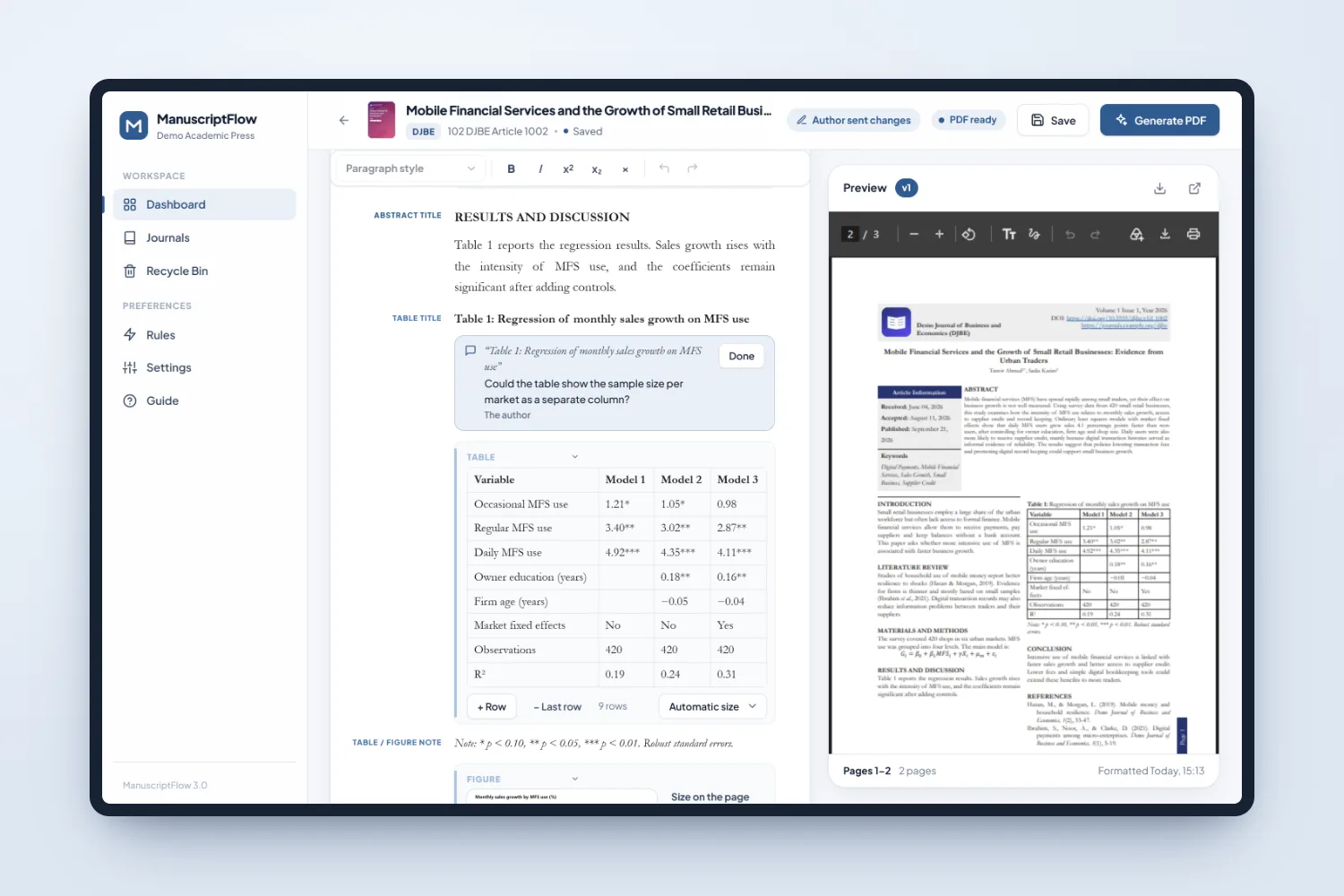
Task: Save the manuscript with the Save button
Action: coord(1053,120)
